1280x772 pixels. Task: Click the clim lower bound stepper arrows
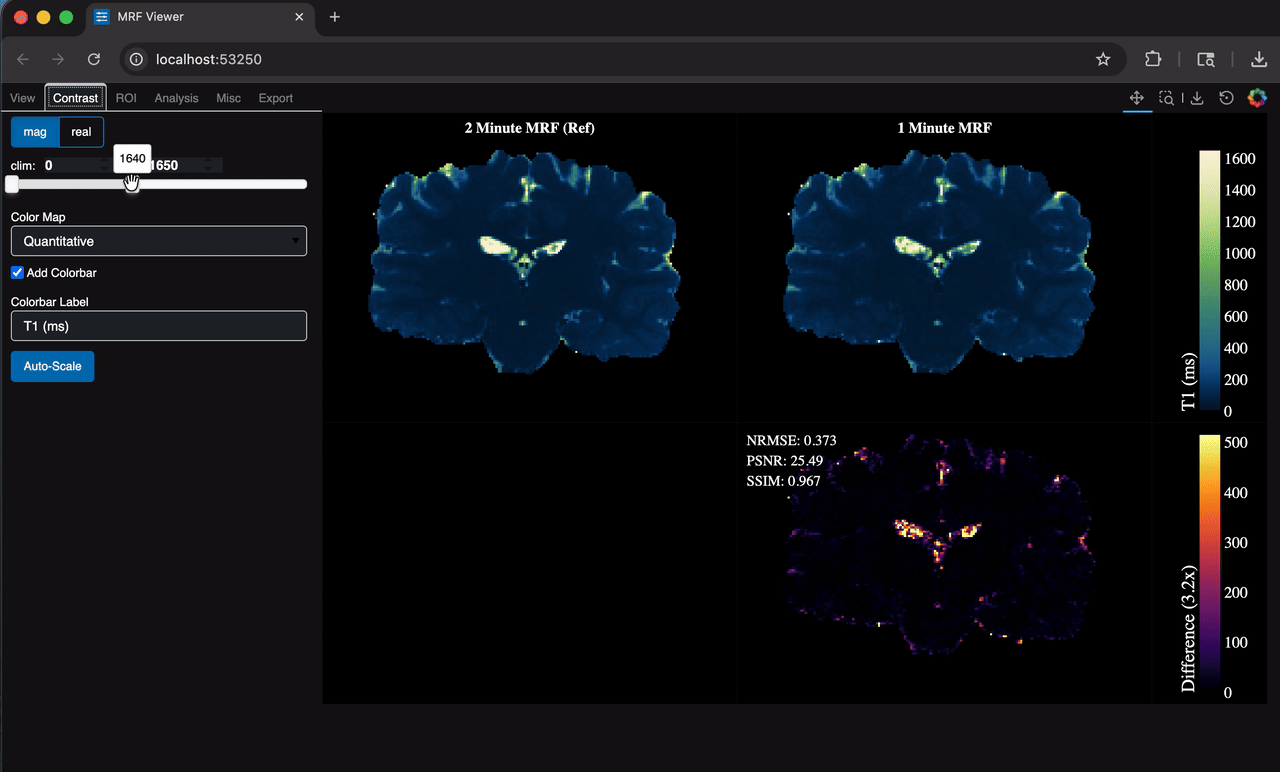click(x=102, y=165)
